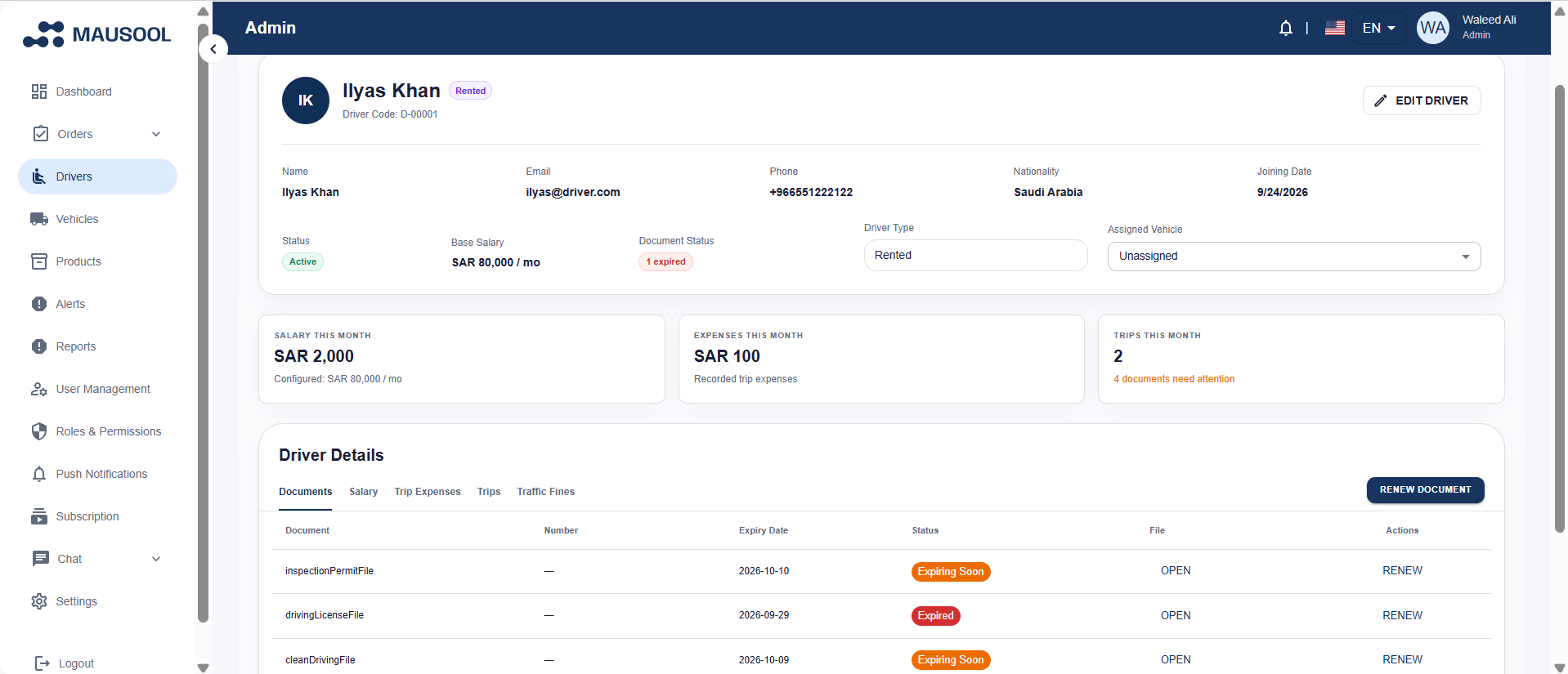Expand the Chat submenu chevron
This screenshot has height=674, width=1568.
click(x=156, y=559)
